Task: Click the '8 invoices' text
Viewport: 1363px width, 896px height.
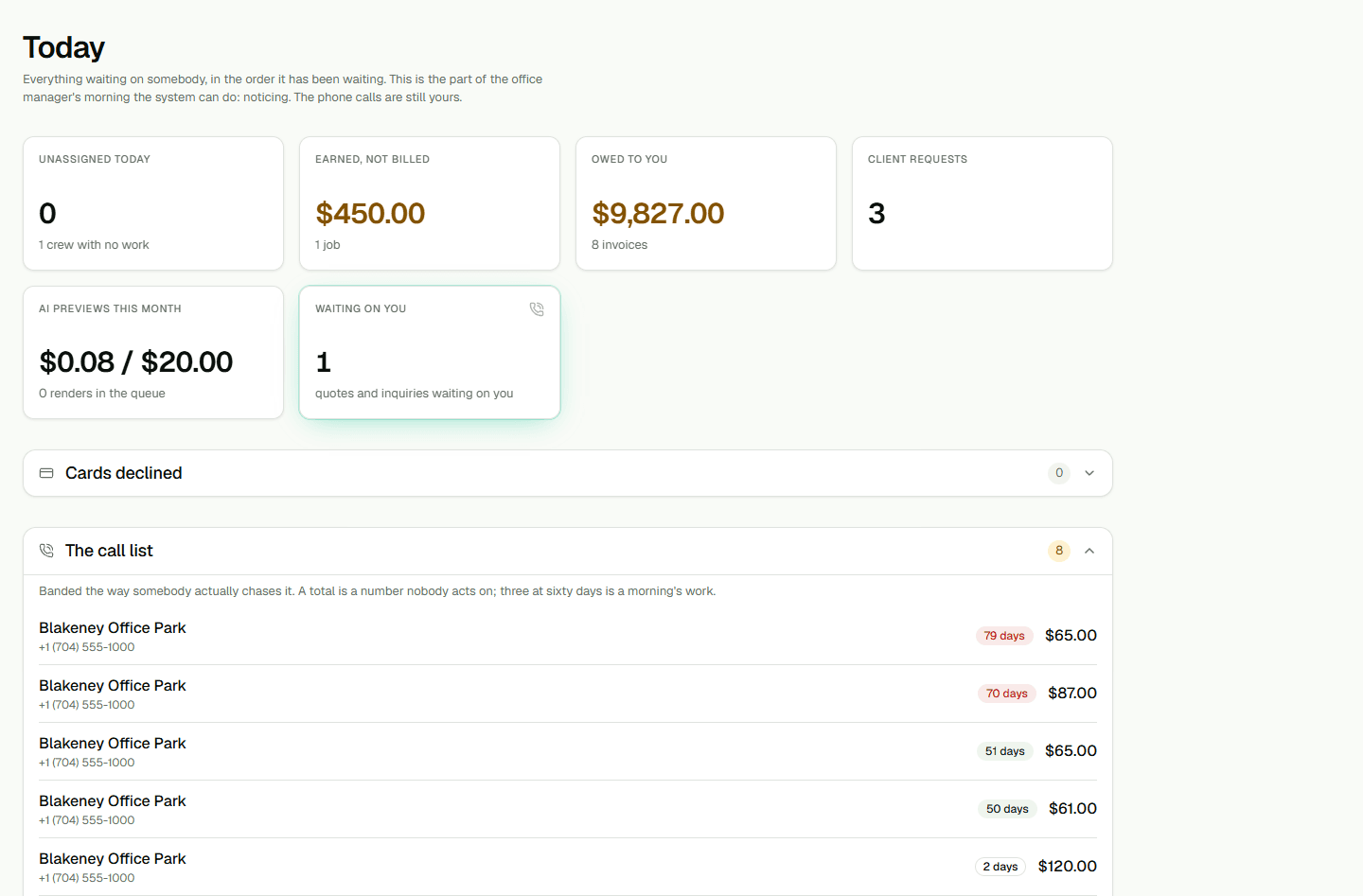Action: click(620, 245)
